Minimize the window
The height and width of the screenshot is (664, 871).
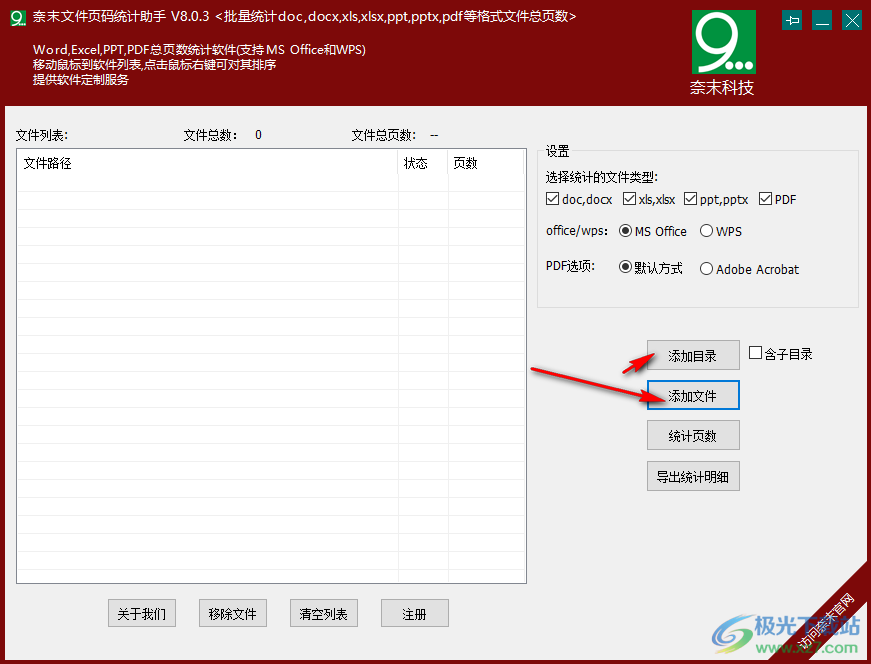click(822, 21)
